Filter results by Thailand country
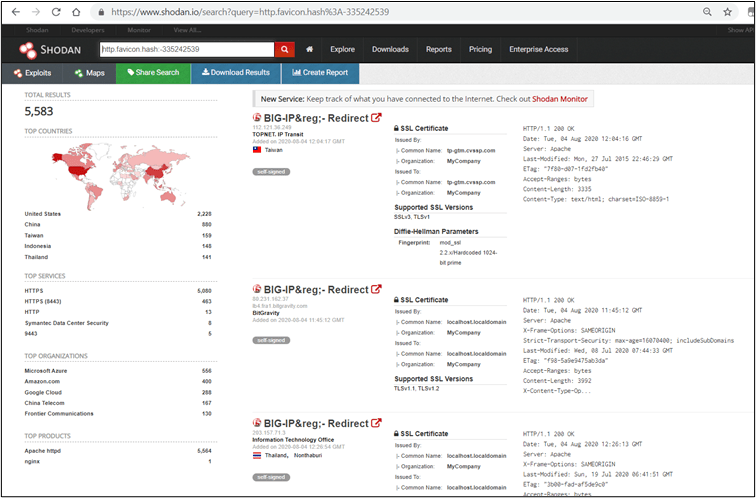Screen dimensions: 756x498 pyautogui.click(x=36, y=257)
